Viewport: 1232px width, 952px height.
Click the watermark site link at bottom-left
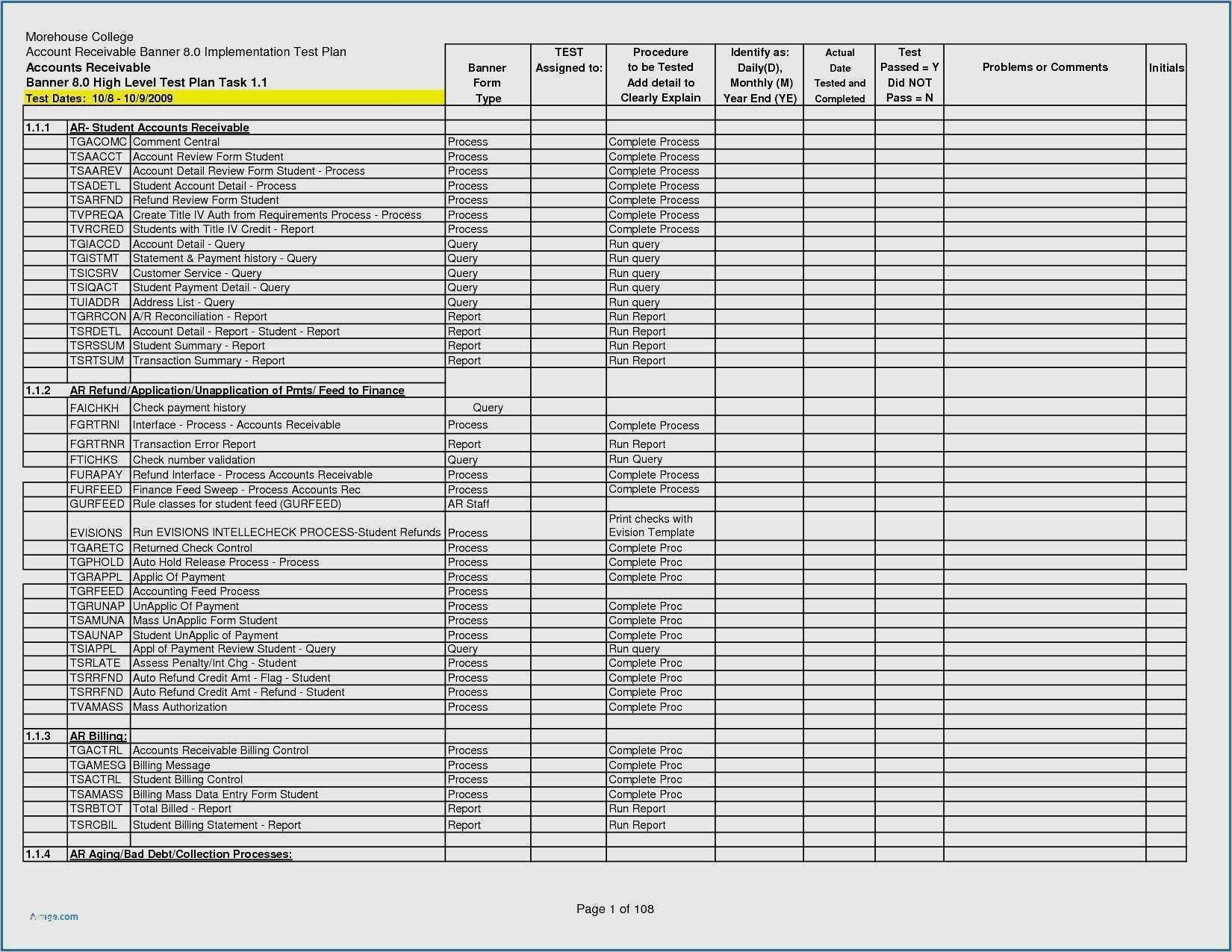[x=54, y=916]
